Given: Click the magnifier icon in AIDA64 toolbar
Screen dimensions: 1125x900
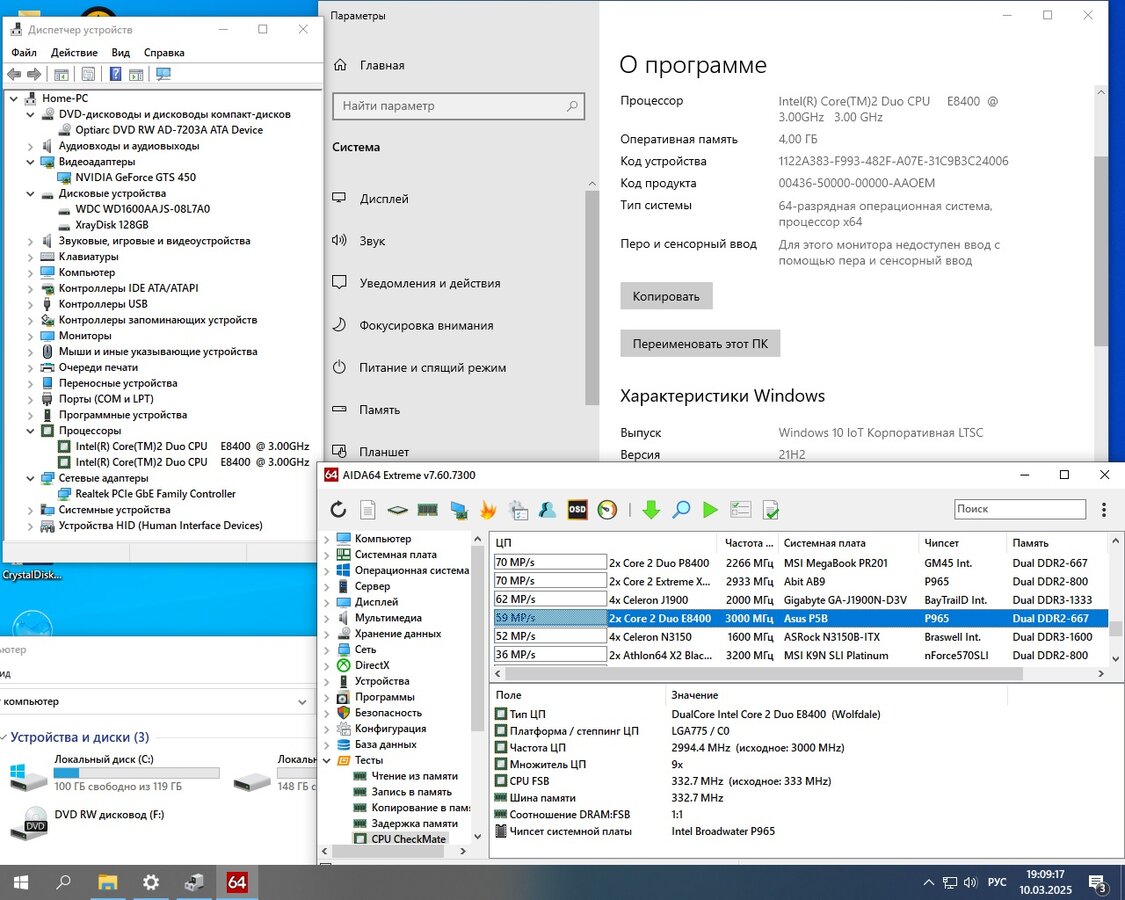Looking at the screenshot, I should pyautogui.click(x=681, y=510).
